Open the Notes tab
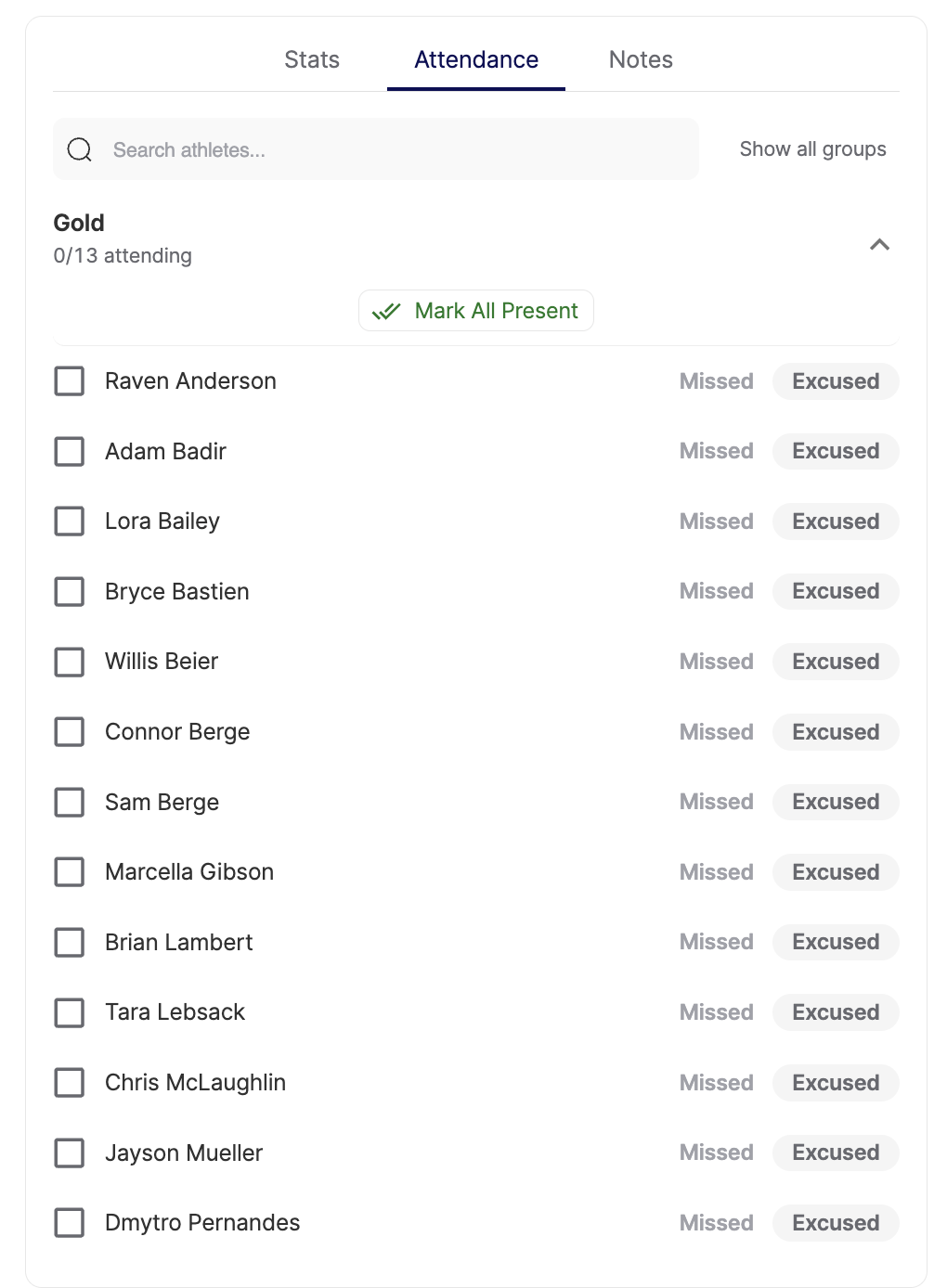The width and height of the screenshot is (947, 1288). pyautogui.click(x=641, y=59)
